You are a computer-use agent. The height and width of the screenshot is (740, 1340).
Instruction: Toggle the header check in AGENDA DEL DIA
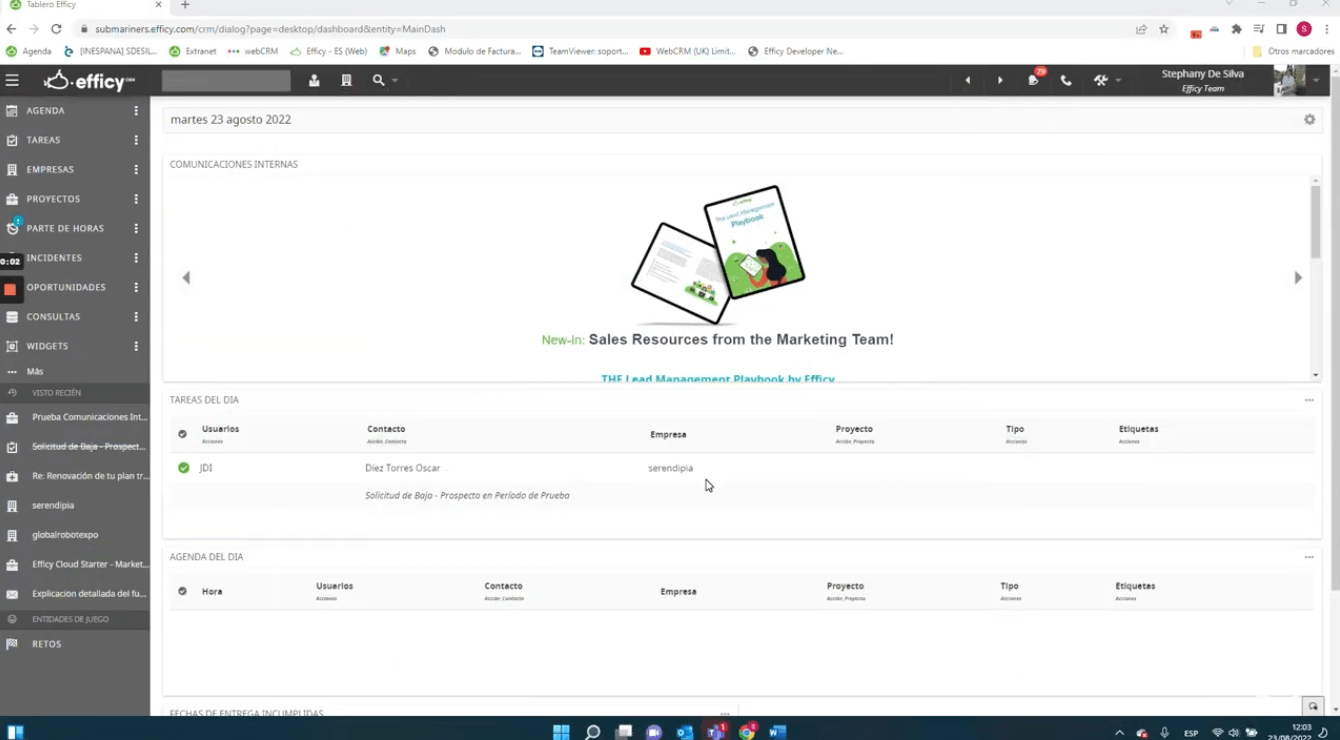tap(183, 591)
